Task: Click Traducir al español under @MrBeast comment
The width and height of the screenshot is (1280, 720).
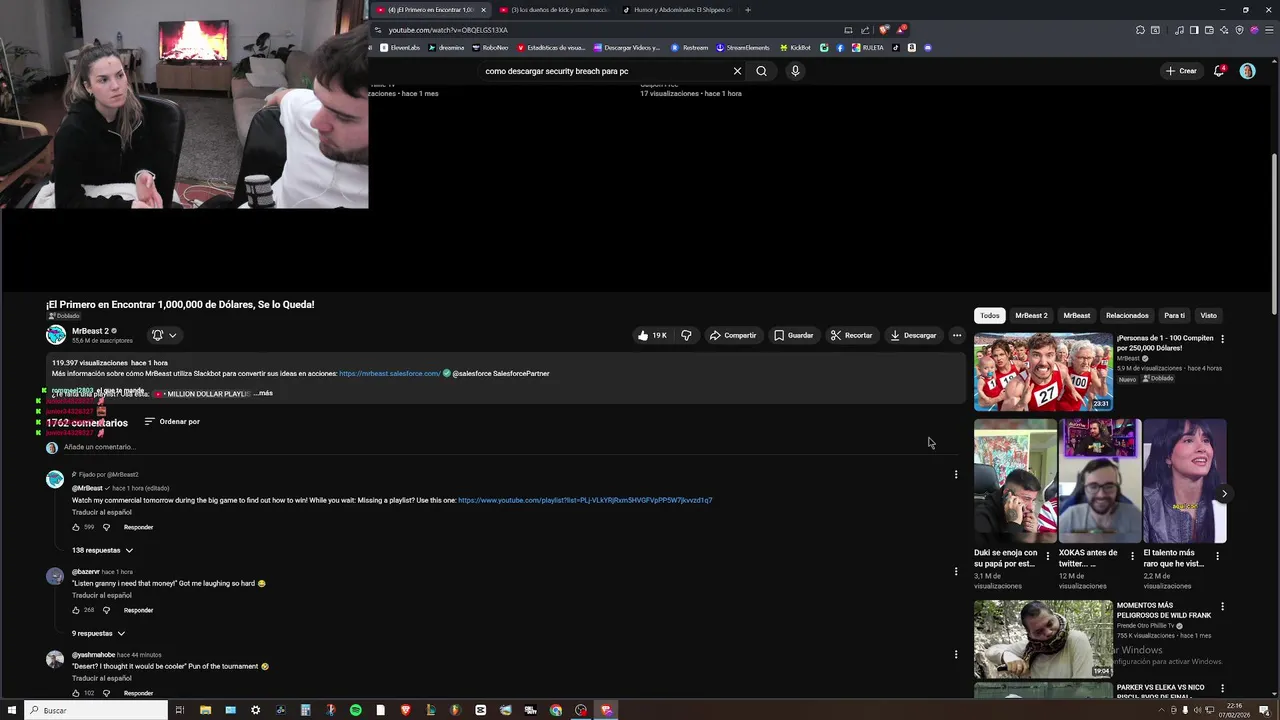Action: [101, 512]
